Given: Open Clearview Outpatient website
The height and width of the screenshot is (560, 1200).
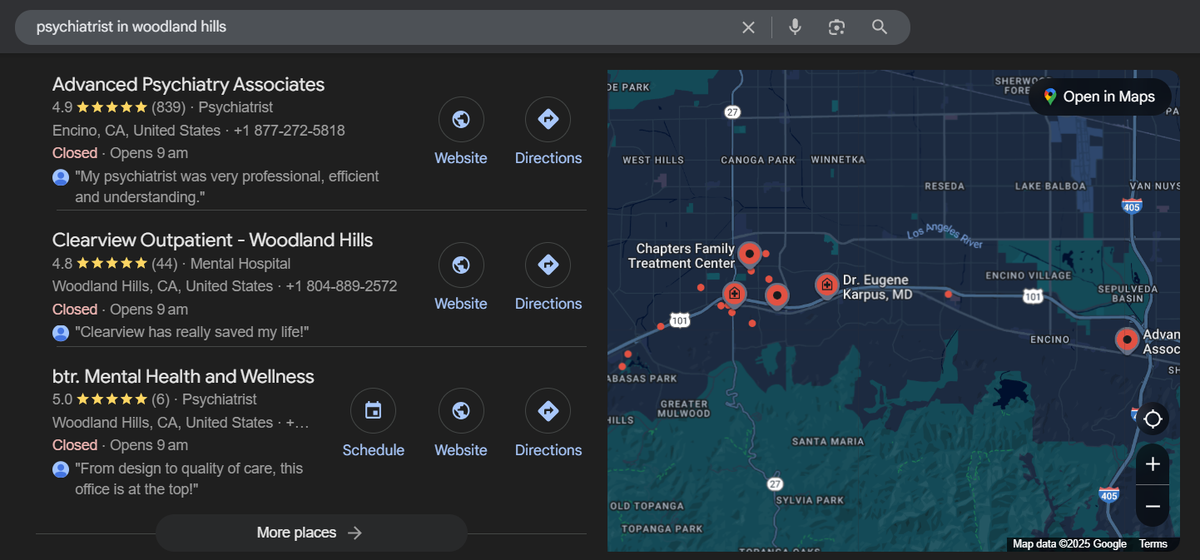Looking at the screenshot, I should [461, 266].
